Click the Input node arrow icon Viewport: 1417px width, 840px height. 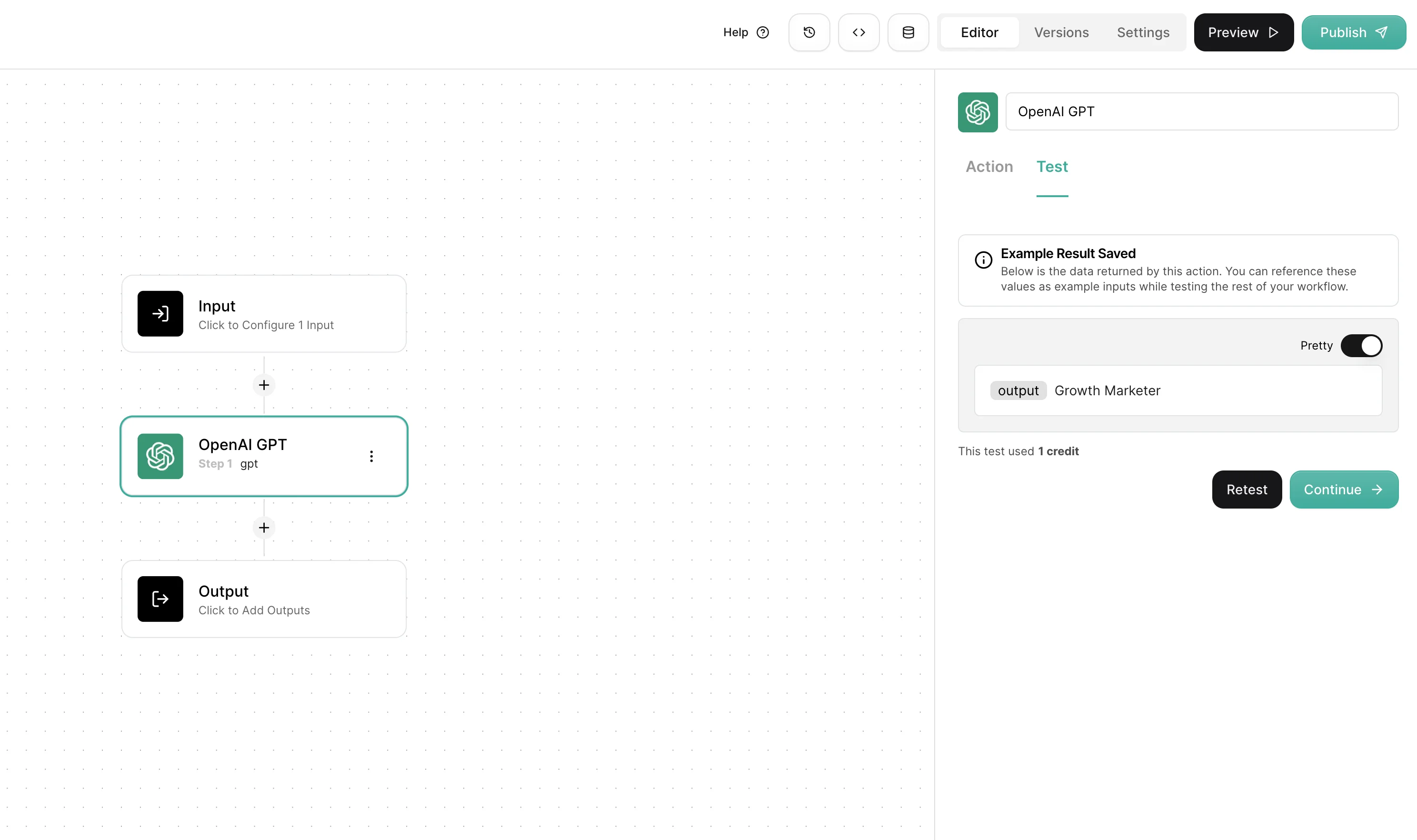click(x=160, y=314)
